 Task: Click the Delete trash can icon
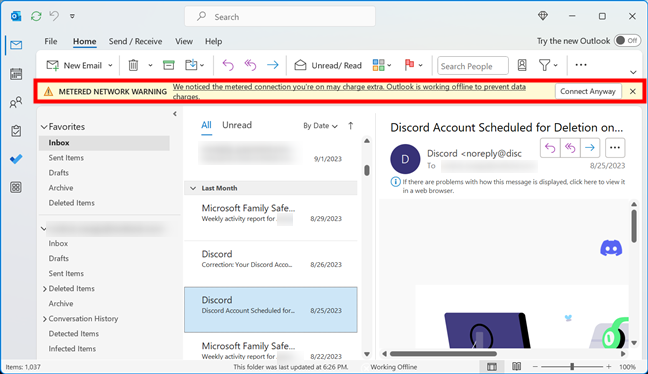coord(133,65)
